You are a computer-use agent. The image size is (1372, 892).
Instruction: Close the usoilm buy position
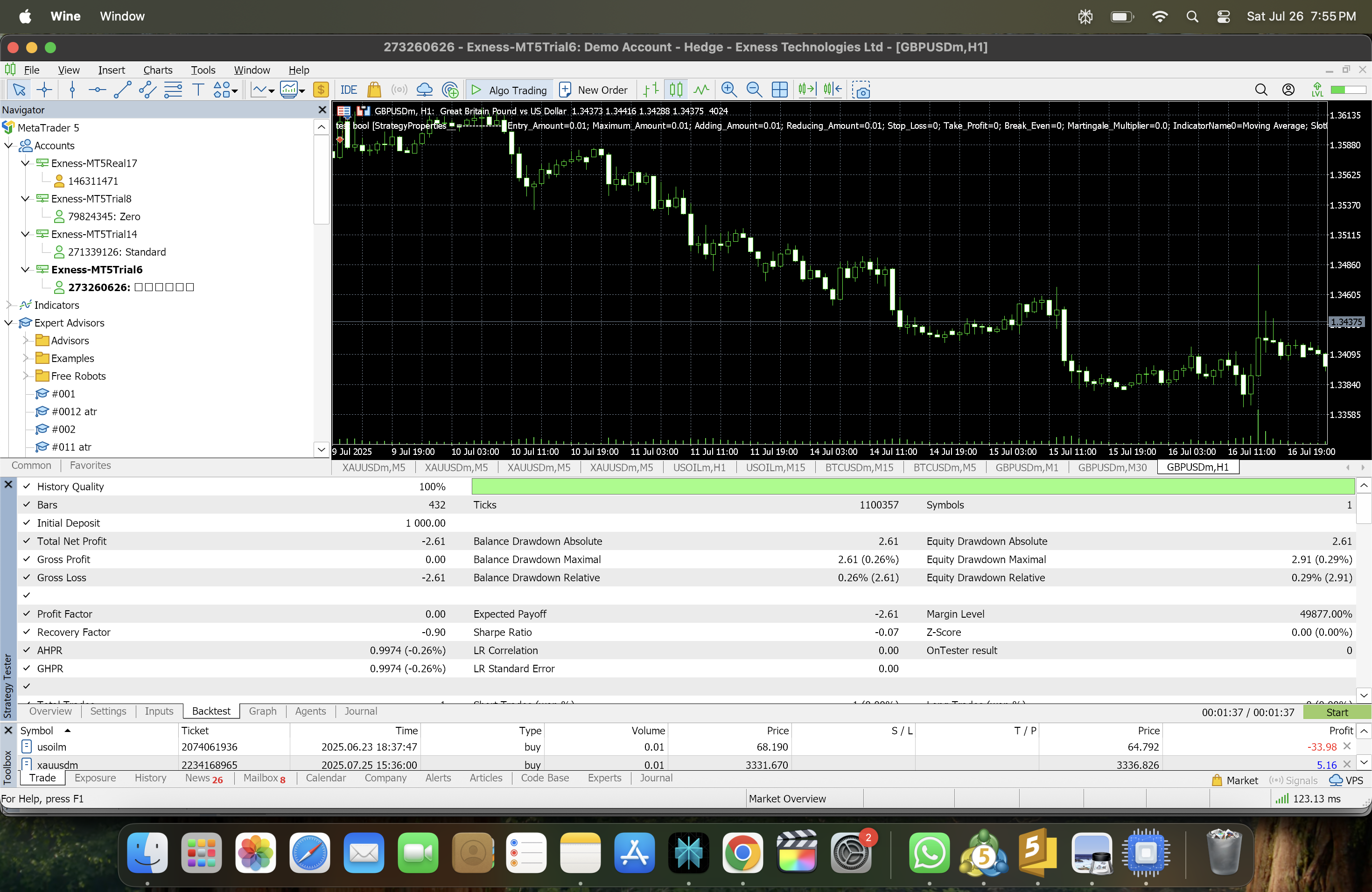coord(1347,746)
